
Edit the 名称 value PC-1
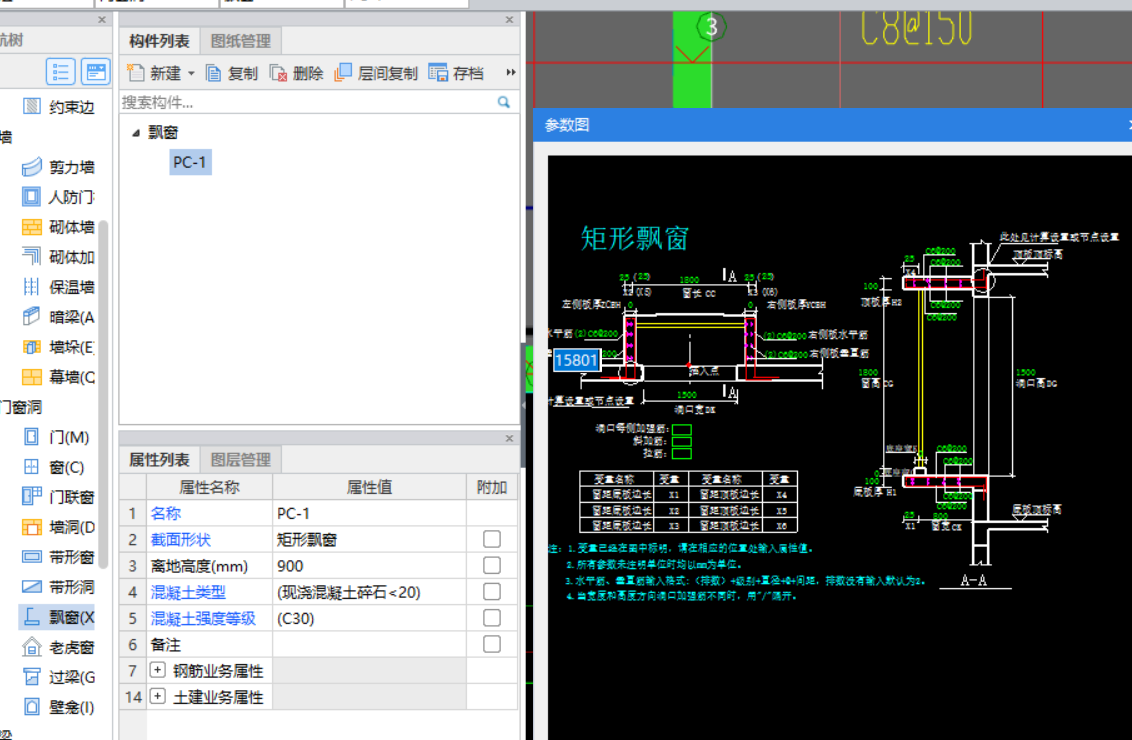pyautogui.click(x=369, y=513)
